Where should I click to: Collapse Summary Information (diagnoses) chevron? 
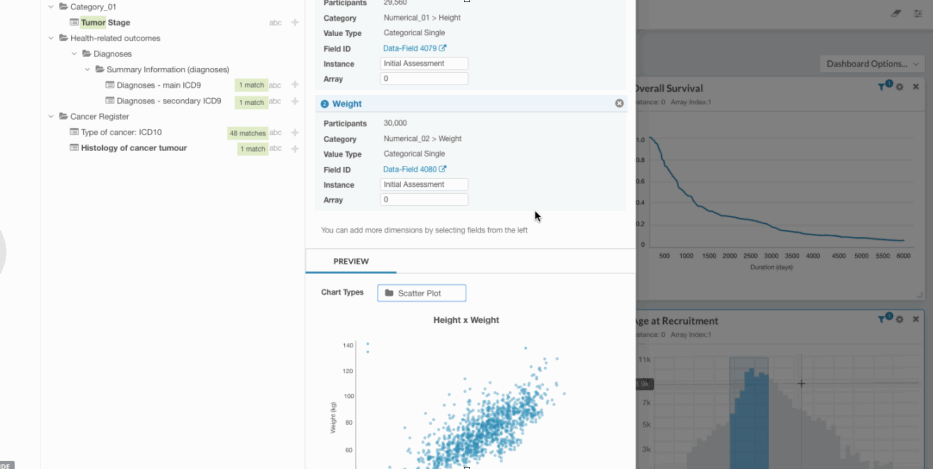pos(87,70)
